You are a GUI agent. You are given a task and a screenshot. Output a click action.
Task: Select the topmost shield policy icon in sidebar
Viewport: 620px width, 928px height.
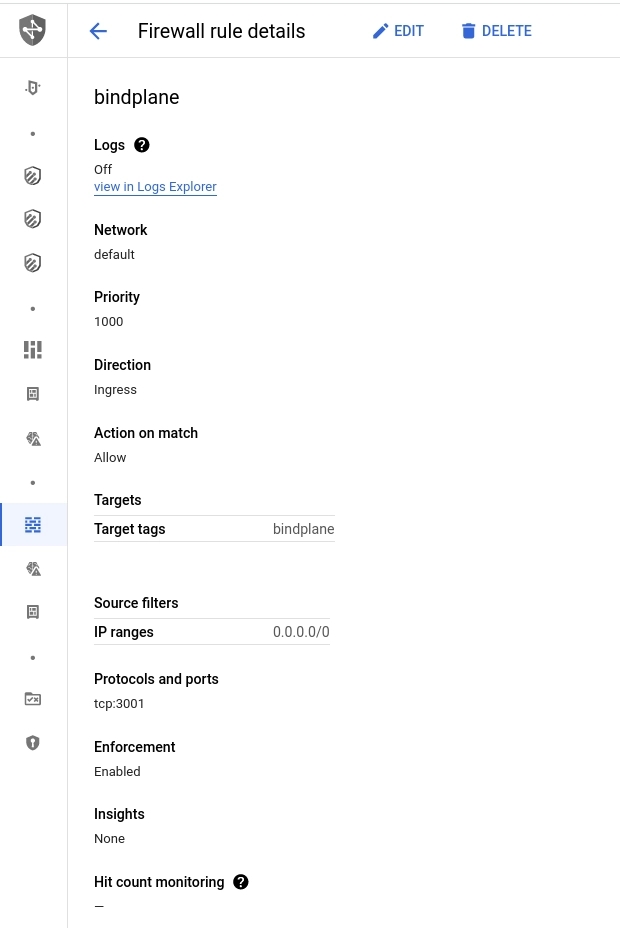tap(32, 175)
